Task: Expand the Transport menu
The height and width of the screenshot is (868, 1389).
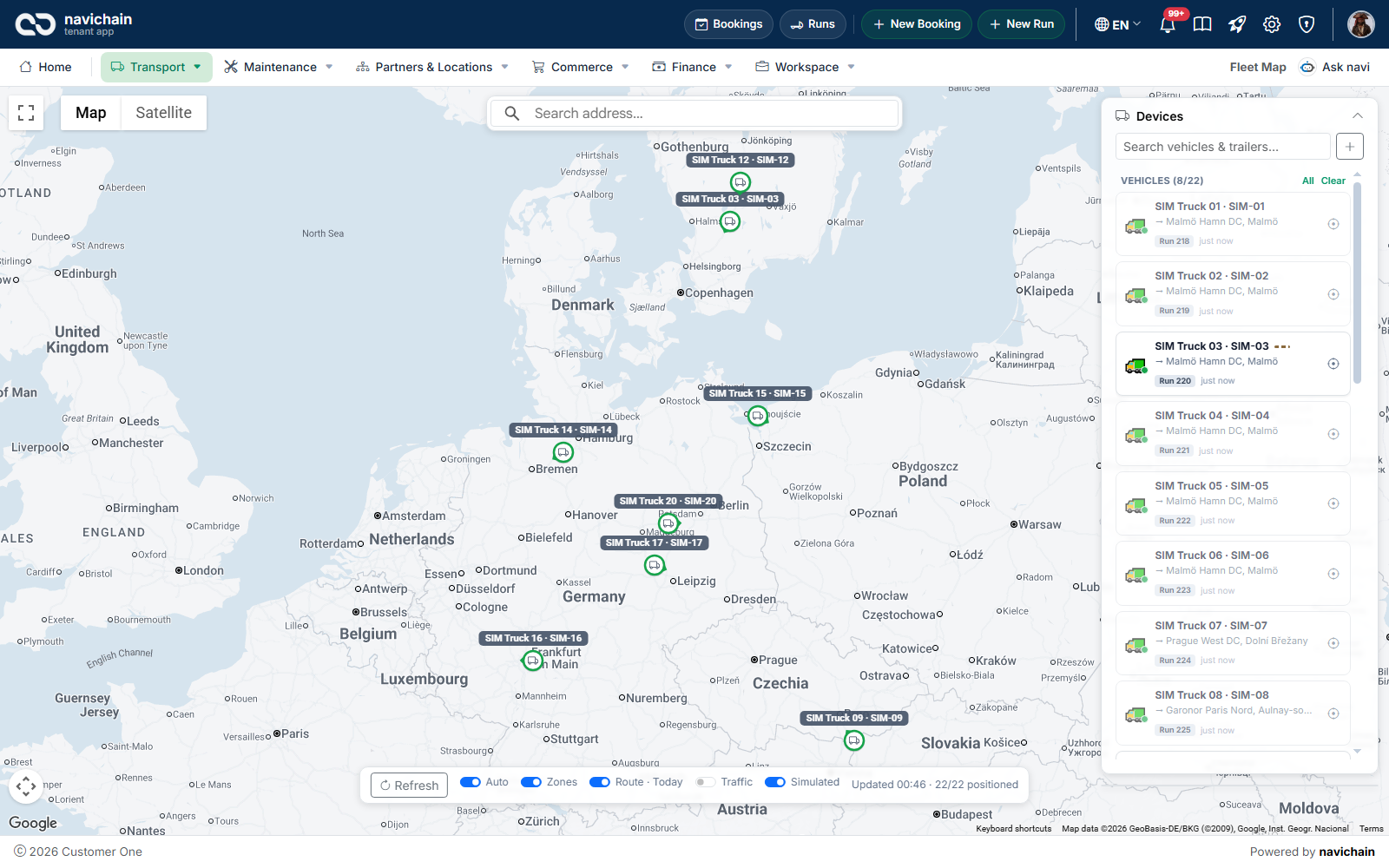Action: 156,67
